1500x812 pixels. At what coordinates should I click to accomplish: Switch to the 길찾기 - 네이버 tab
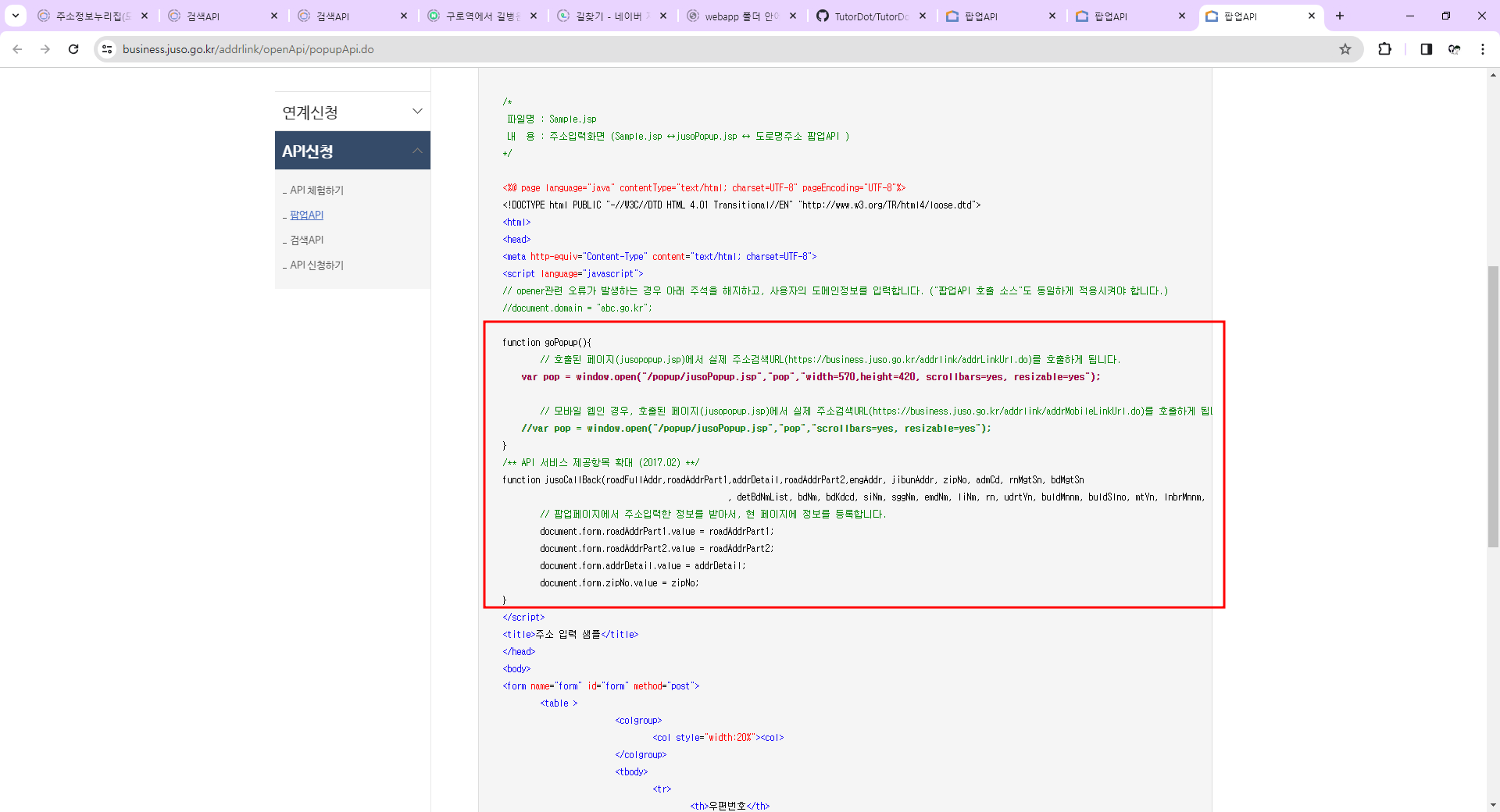tap(612, 16)
